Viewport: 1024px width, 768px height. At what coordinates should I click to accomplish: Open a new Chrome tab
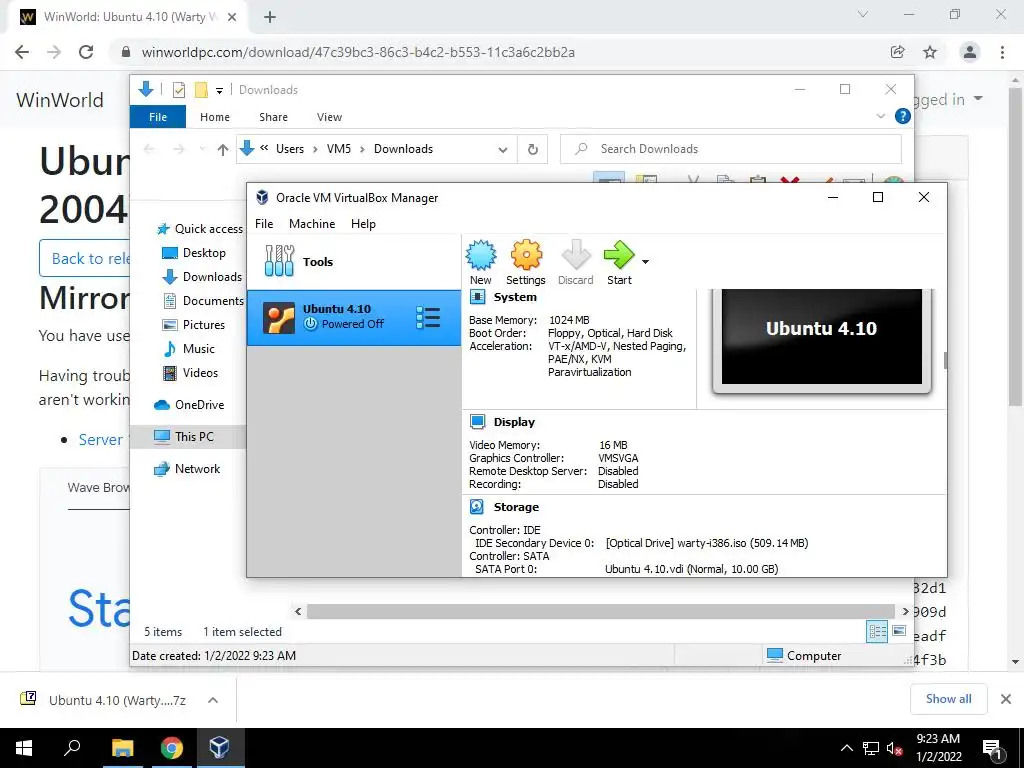pos(270,17)
